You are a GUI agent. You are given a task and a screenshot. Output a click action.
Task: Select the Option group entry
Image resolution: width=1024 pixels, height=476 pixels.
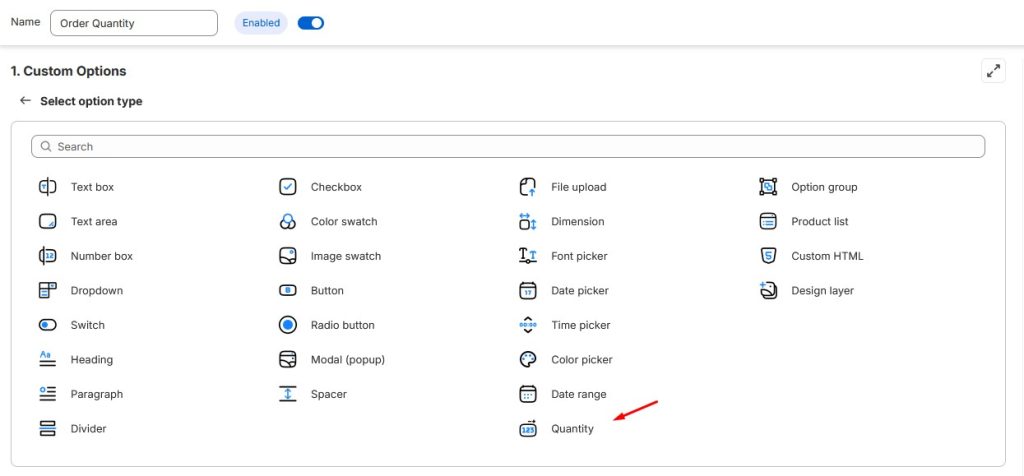click(x=823, y=187)
